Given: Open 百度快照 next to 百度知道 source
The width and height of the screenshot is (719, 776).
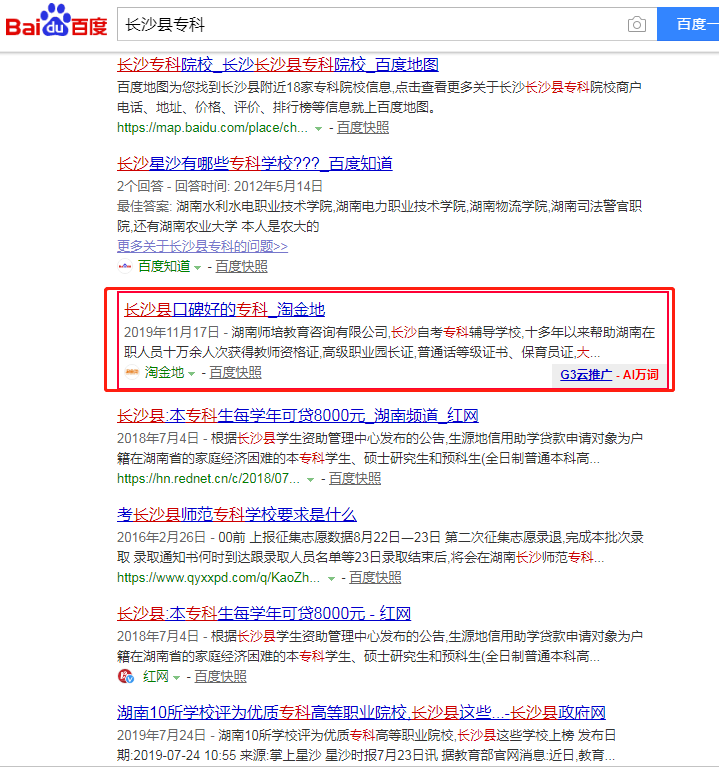Looking at the screenshot, I should pos(241,266).
